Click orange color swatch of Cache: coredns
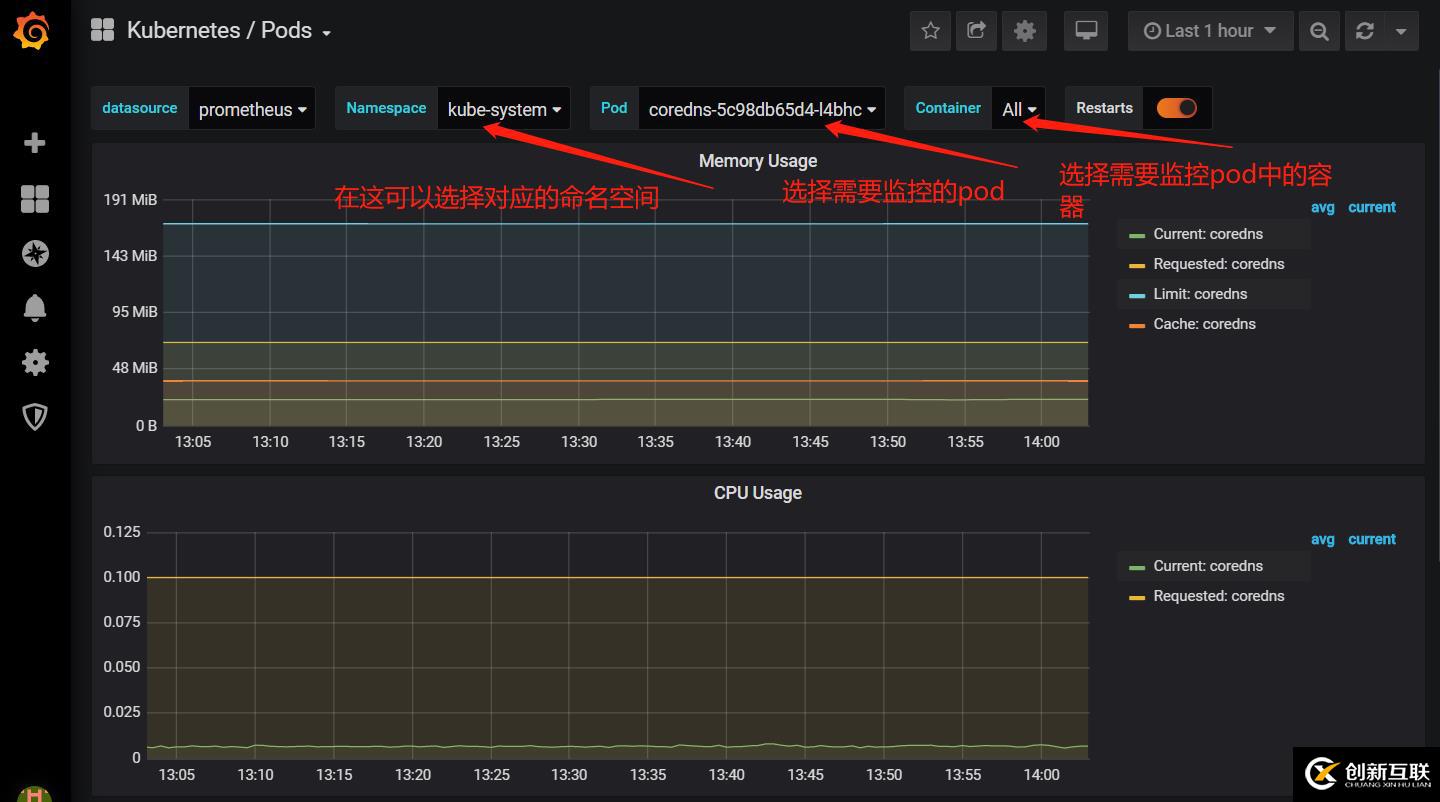The image size is (1440, 802). pyautogui.click(x=1136, y=325)
